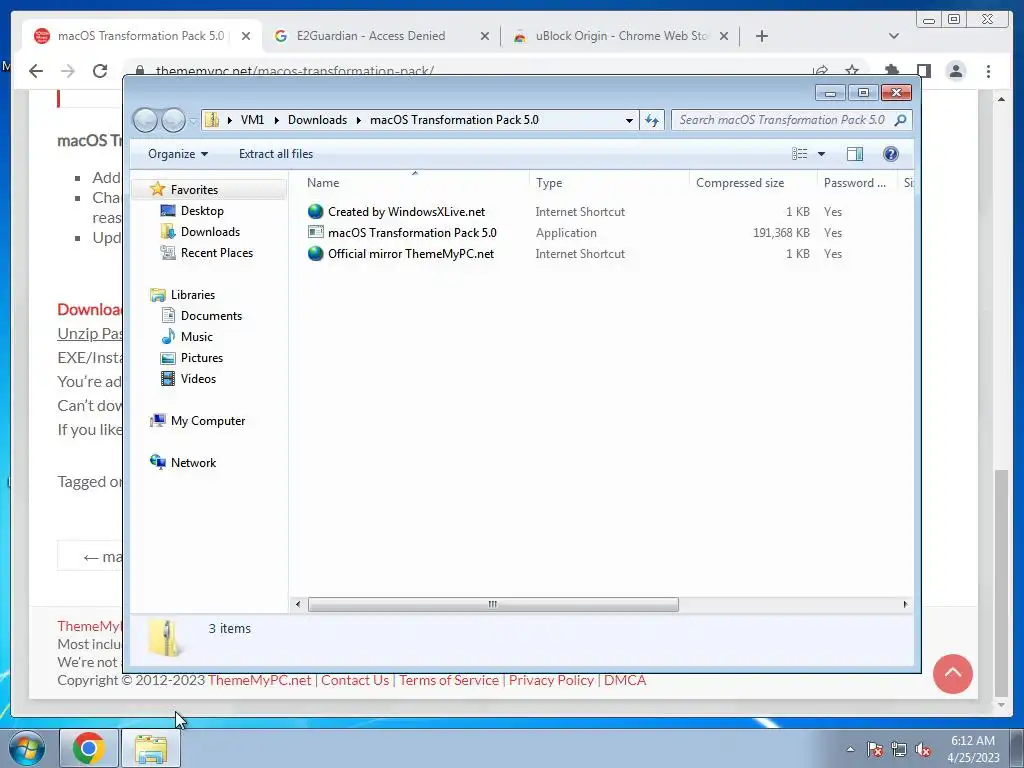The image size is (1024, 768).
Task: Switch to the uBlock Origin Chrome Web Store tab
Action: [620, 36]
